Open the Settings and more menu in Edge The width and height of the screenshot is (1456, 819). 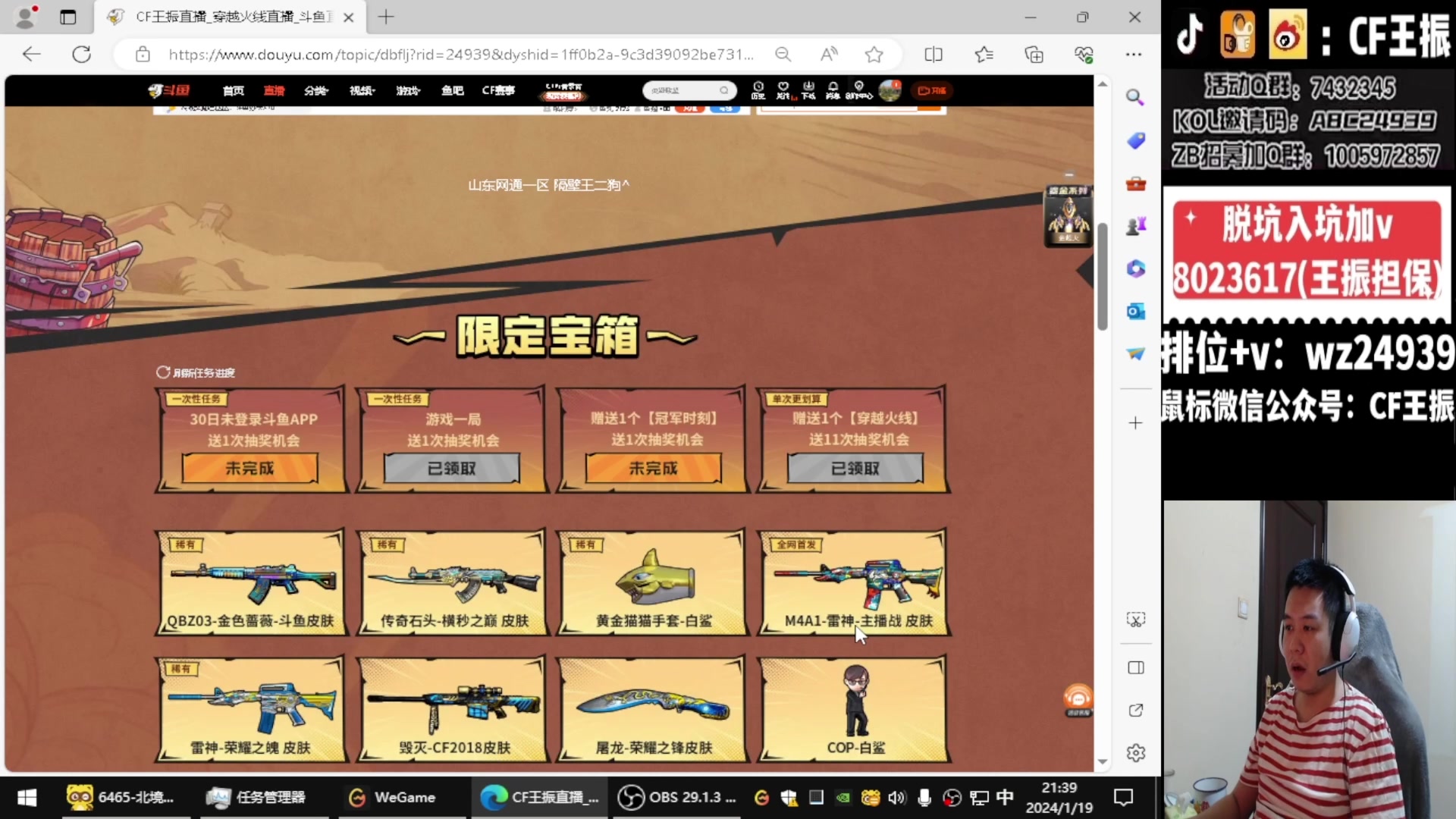click(x=1134, y=54)
